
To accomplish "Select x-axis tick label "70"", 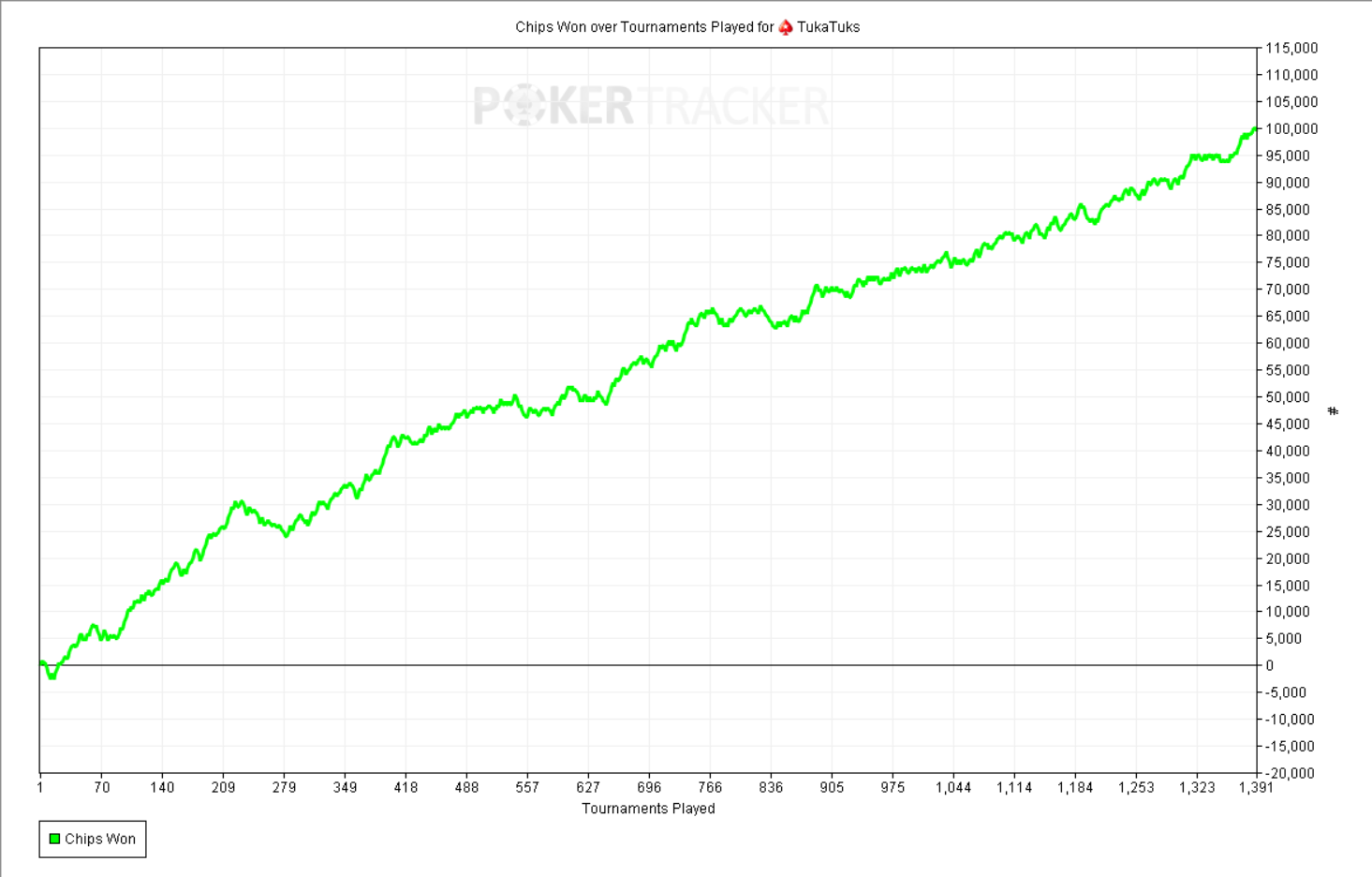I will tap(101, 787).
